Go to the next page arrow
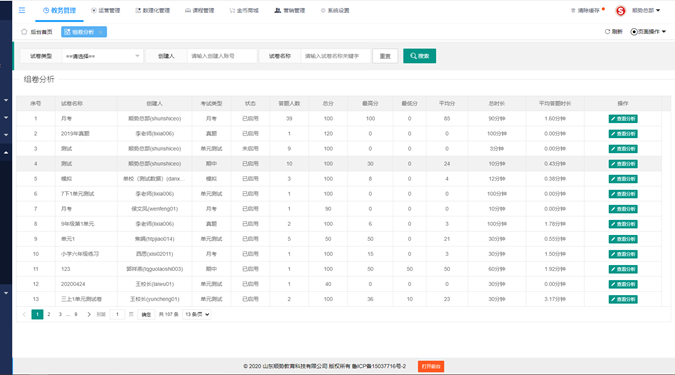Viewport: 675px width, 375px height. click(x=89, y=314)
